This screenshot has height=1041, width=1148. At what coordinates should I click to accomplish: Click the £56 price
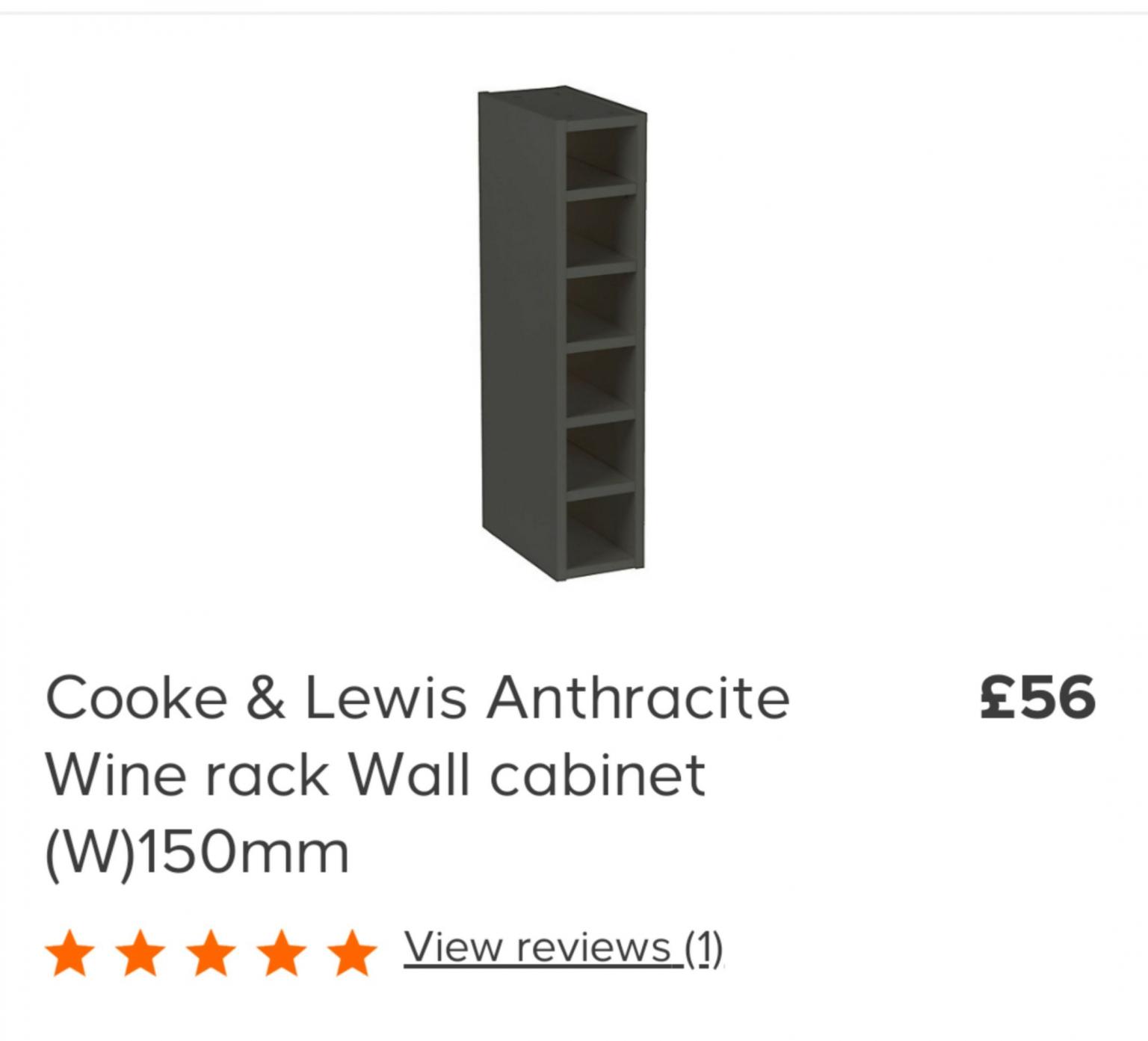[1037, 696]
